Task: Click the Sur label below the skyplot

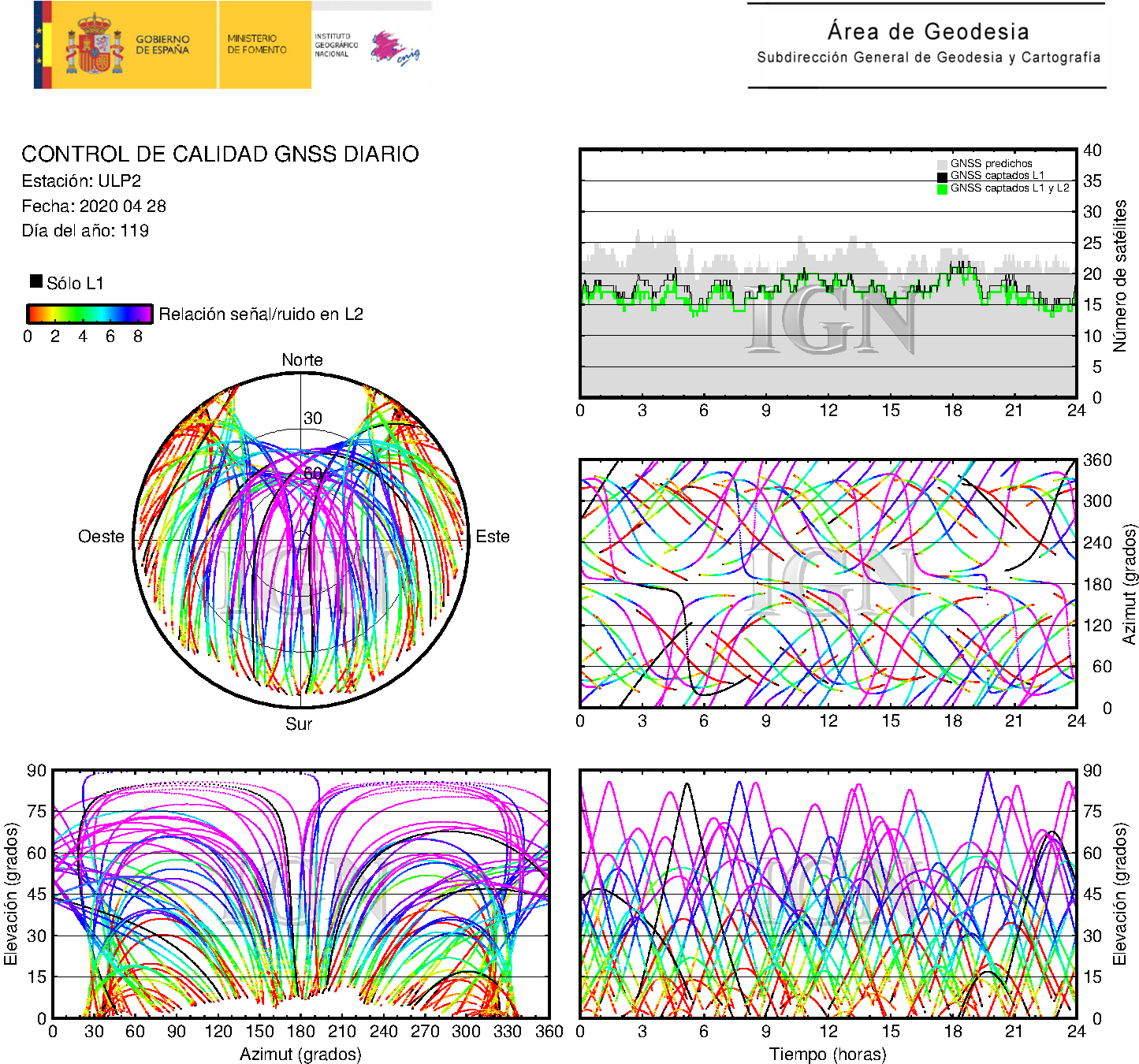Action: tap(299, 724)
